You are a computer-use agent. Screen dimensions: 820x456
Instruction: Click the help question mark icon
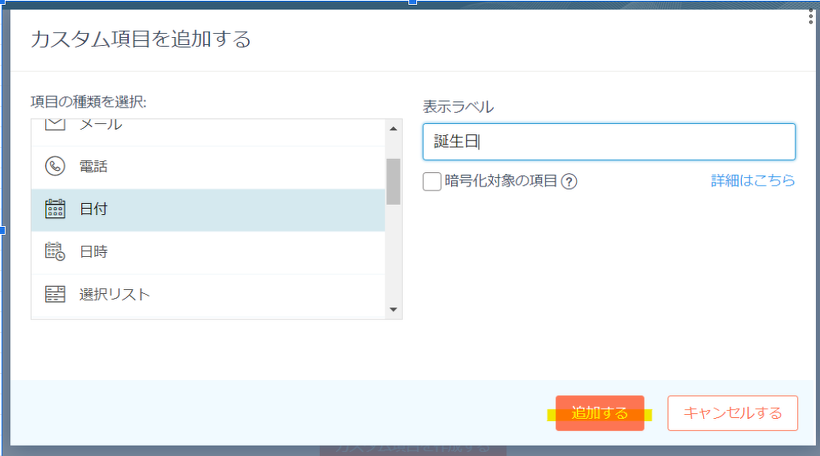(x=570, y=181)
